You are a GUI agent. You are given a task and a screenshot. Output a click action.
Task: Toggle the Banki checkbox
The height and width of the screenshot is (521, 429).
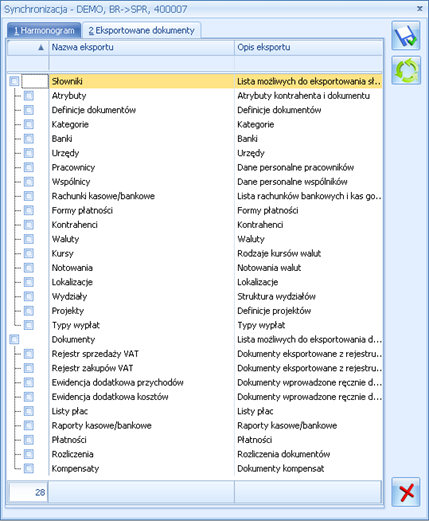(29, 139)
